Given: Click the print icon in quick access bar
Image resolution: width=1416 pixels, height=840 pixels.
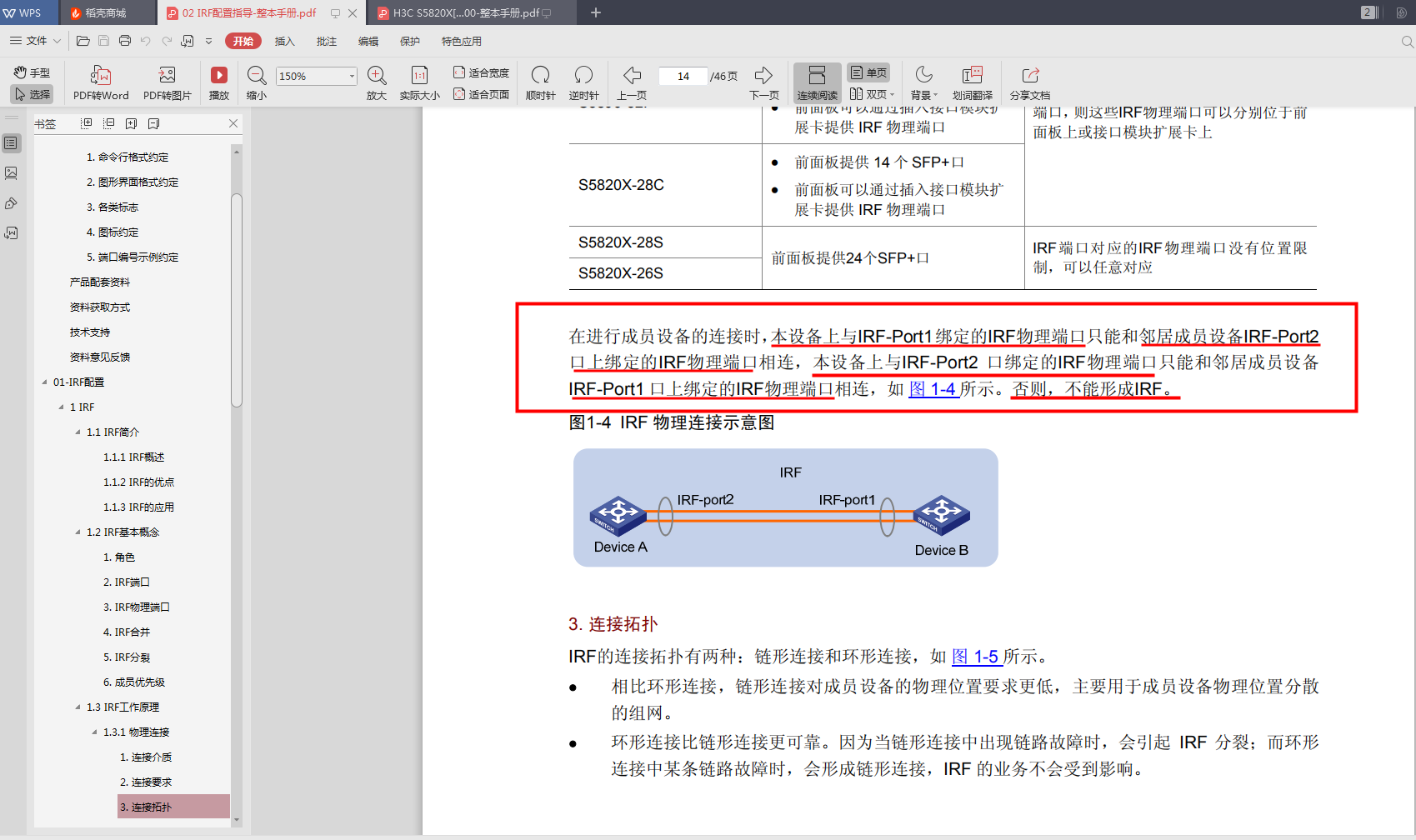Looking at the screenshot, I should coord(125,41).
